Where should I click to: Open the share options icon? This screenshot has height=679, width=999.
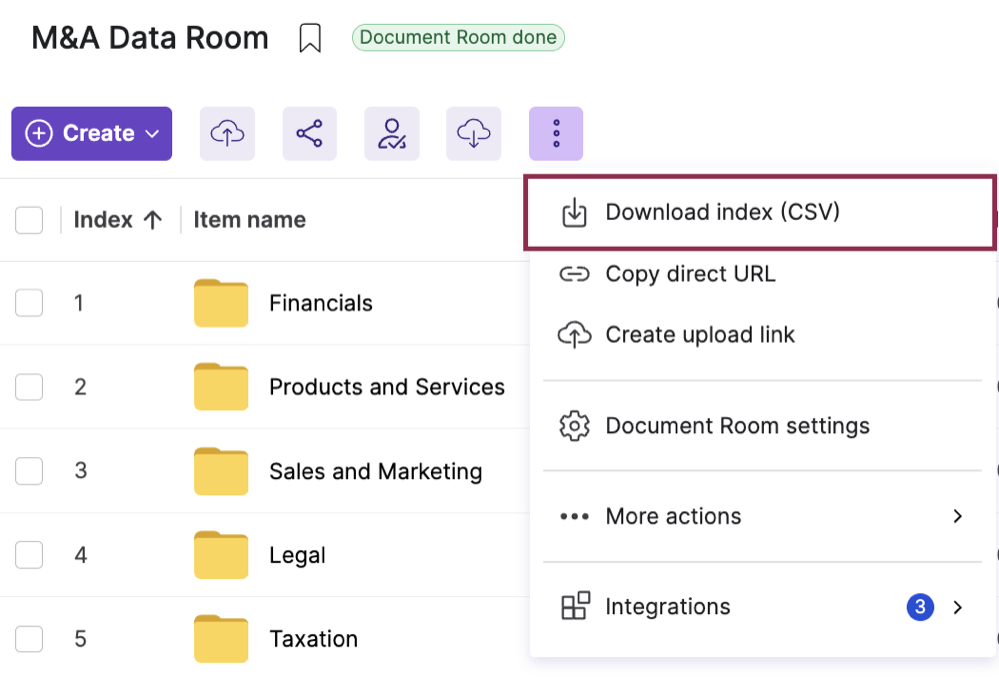click(x=309, y=133)
